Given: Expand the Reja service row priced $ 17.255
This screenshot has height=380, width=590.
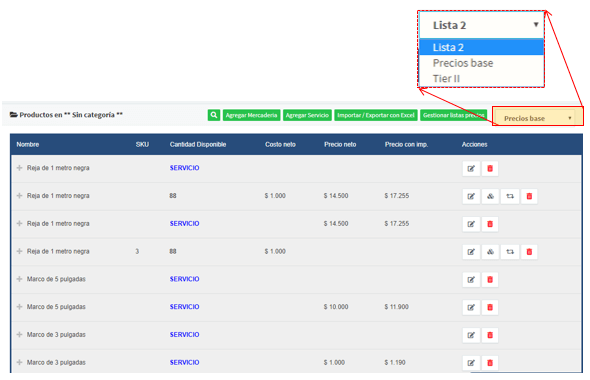Looking at the screenshot, I should pyautogui.click(x=20, y=223).
